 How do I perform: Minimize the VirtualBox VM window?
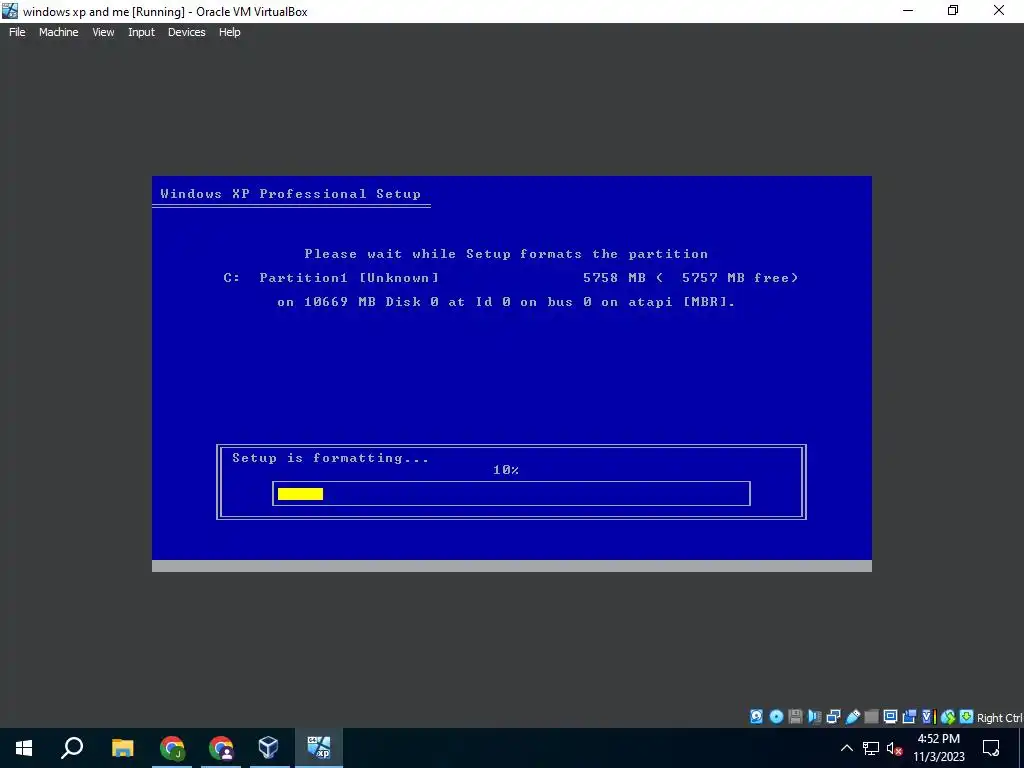908,11
